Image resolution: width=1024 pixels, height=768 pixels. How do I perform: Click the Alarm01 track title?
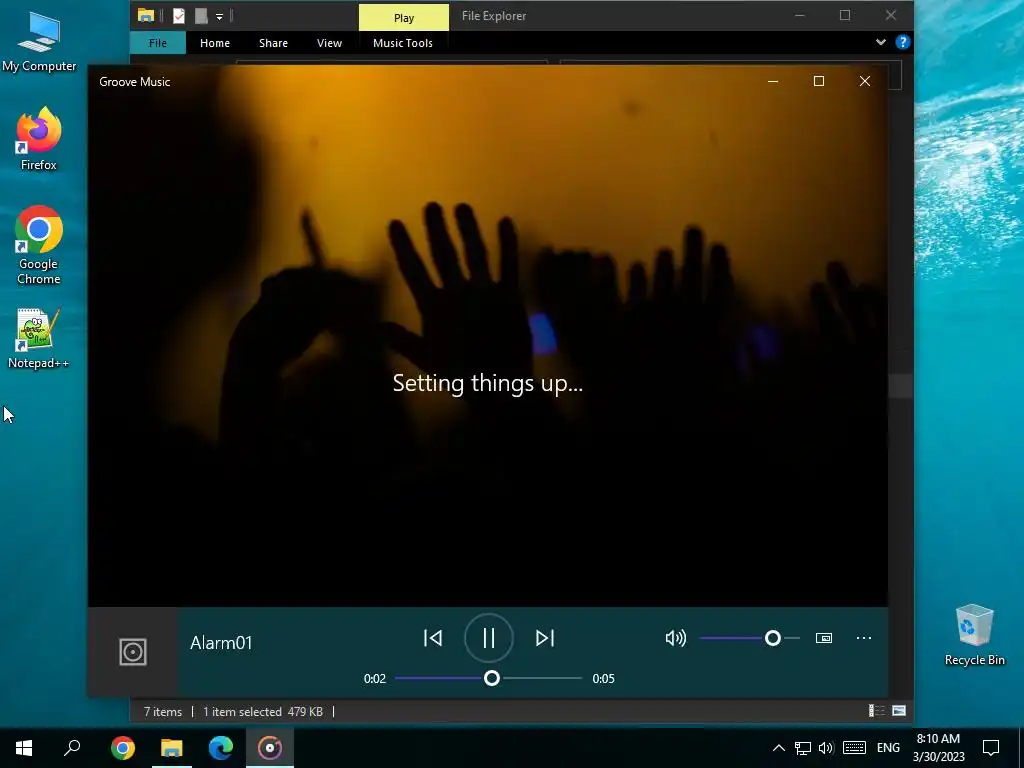pyautogui.click(x=221, y=643)
